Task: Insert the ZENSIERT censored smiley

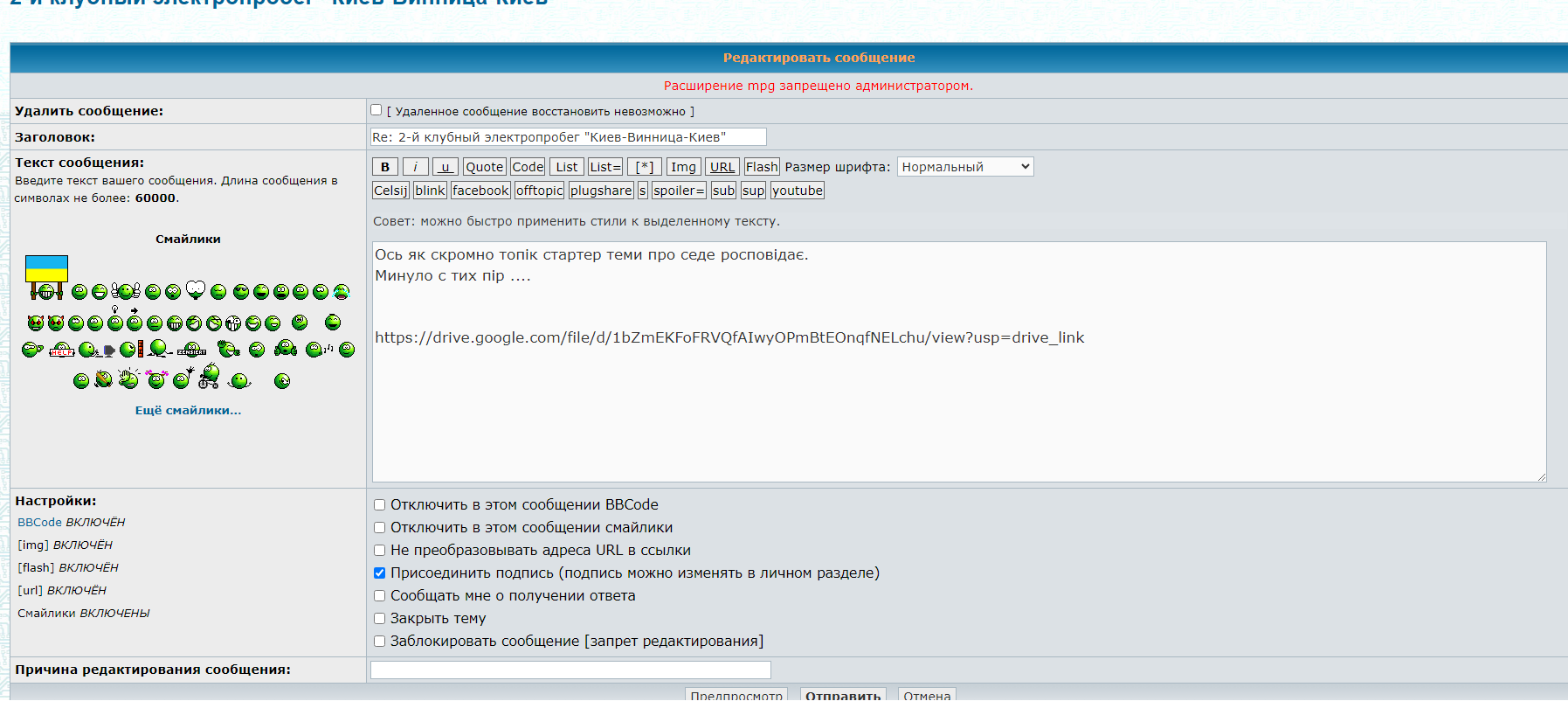Action: tap(191, 350)
